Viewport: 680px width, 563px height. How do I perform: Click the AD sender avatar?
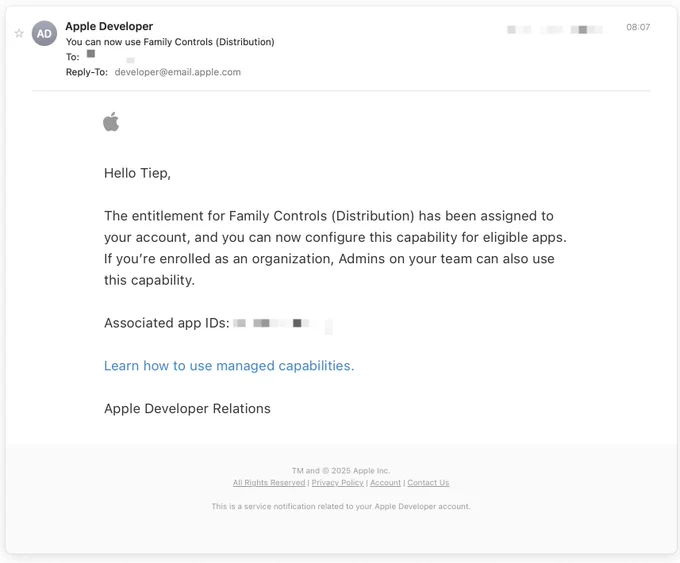(x=44, y=33)
